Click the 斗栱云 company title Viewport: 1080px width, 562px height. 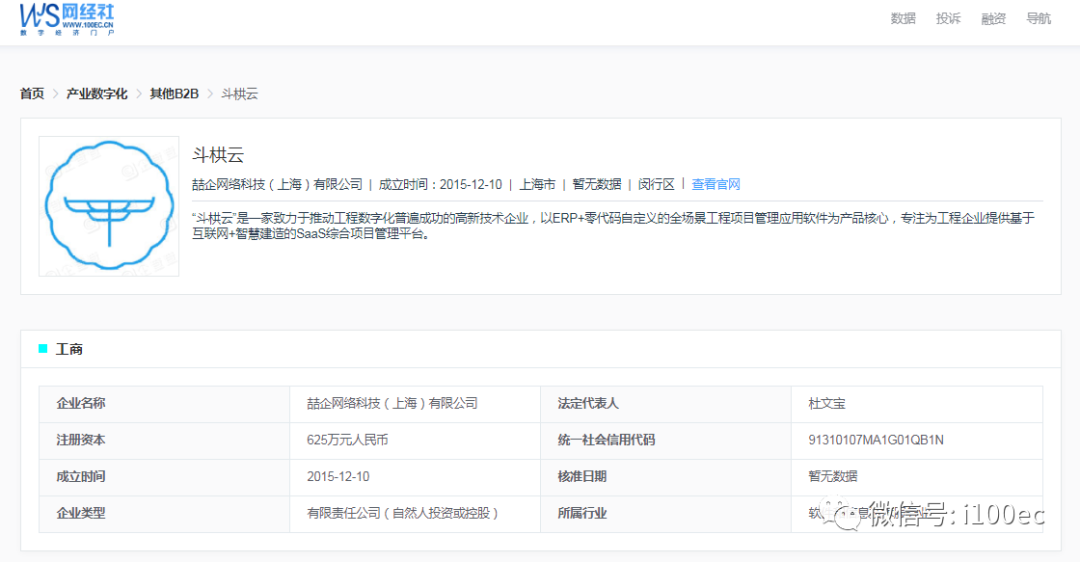pos(218,155)
